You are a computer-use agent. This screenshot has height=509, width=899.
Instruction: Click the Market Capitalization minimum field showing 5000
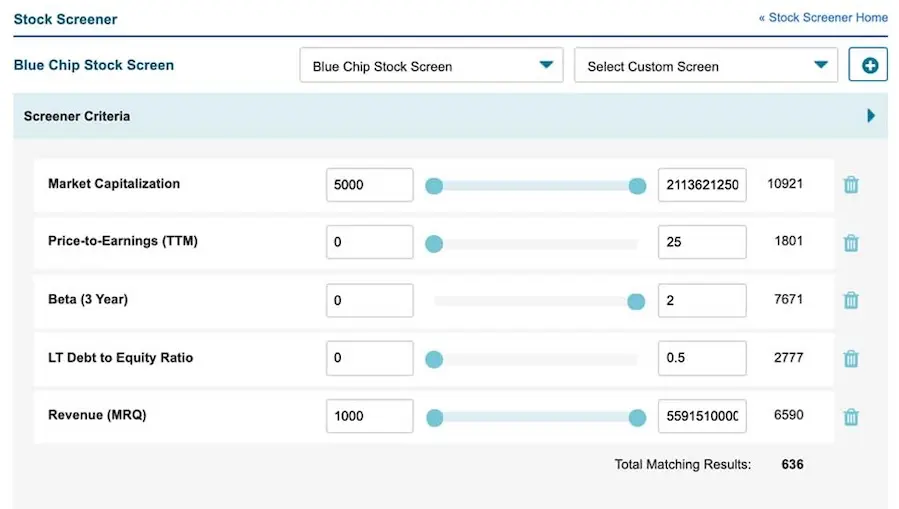[x=369, y=185]
